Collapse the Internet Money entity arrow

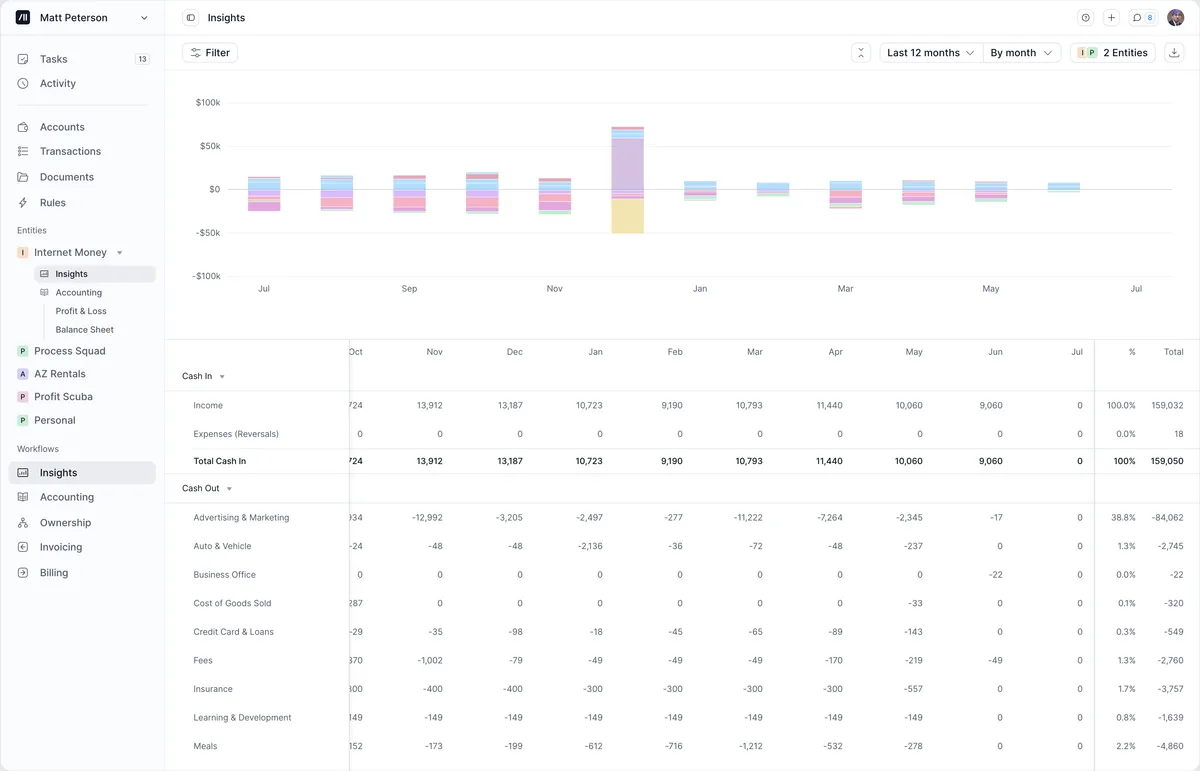120,253
